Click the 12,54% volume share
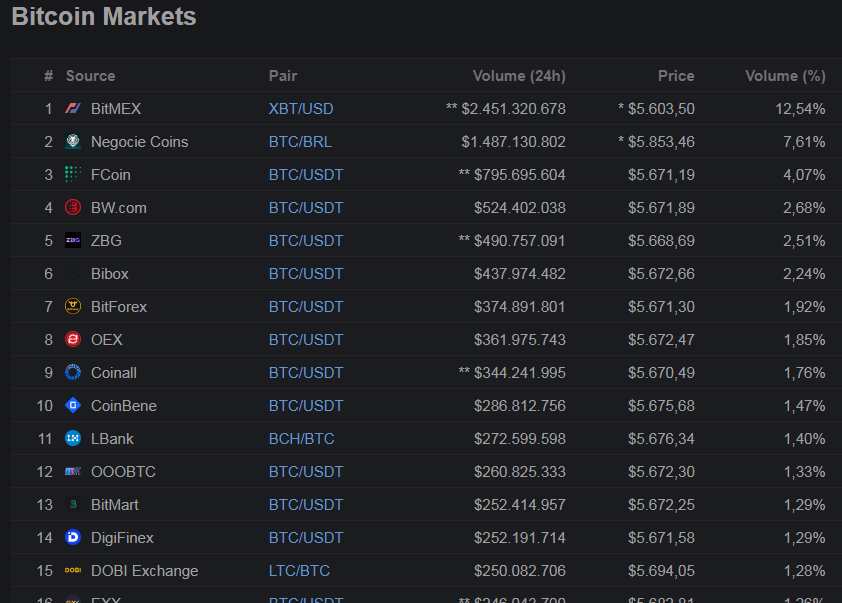Image resolution: width=842 pixels, height=603 pixels. point(800,108)
